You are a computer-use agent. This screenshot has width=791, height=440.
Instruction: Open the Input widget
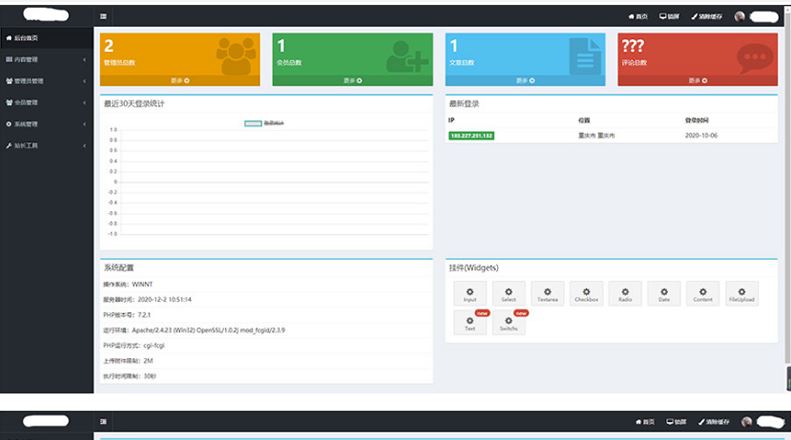coord(470,294)
